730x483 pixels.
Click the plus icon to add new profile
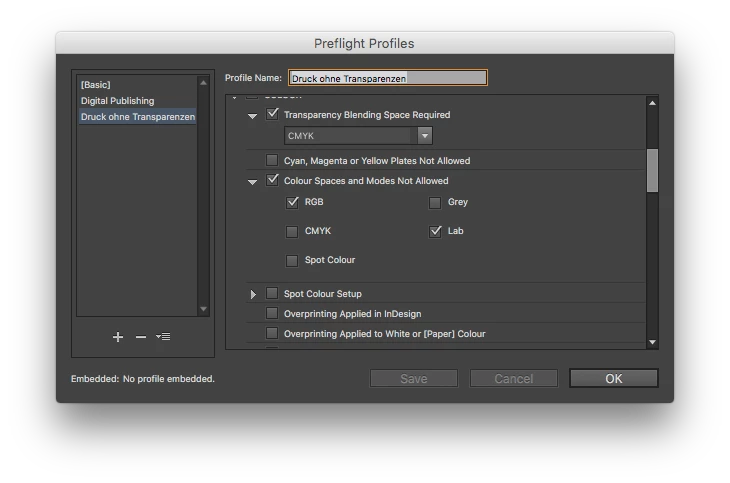click(x=118, y=337)
